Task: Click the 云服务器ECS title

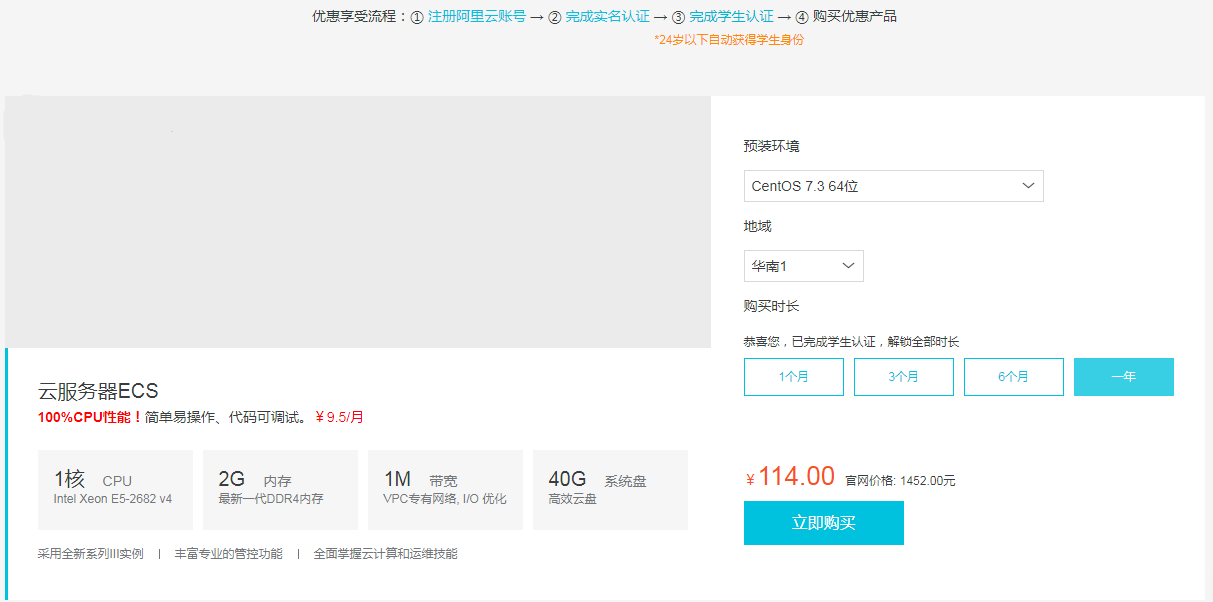Action: coord(98,391)
